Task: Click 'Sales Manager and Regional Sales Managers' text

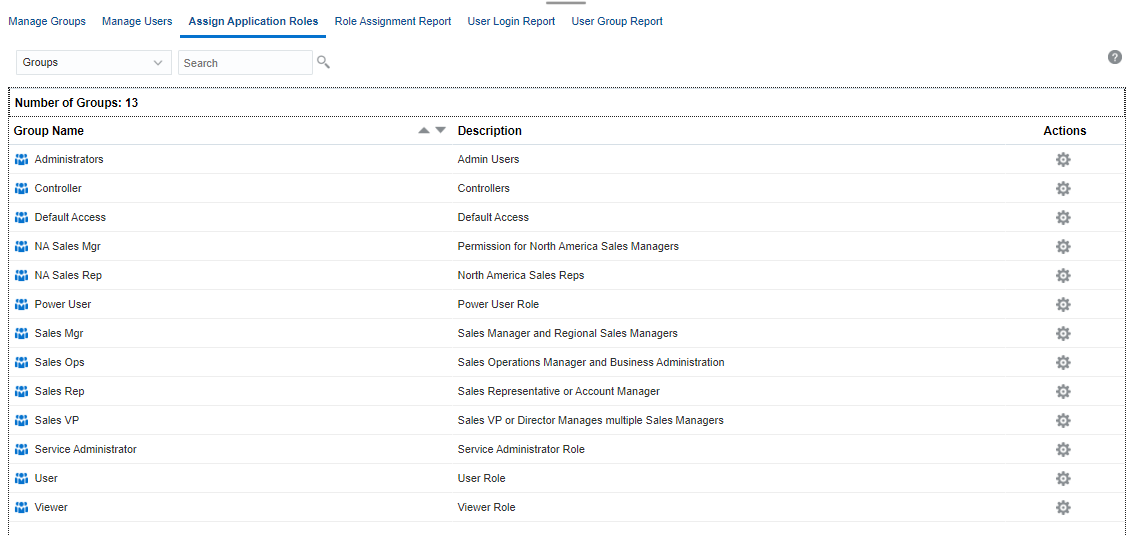Action: (567, 334)
